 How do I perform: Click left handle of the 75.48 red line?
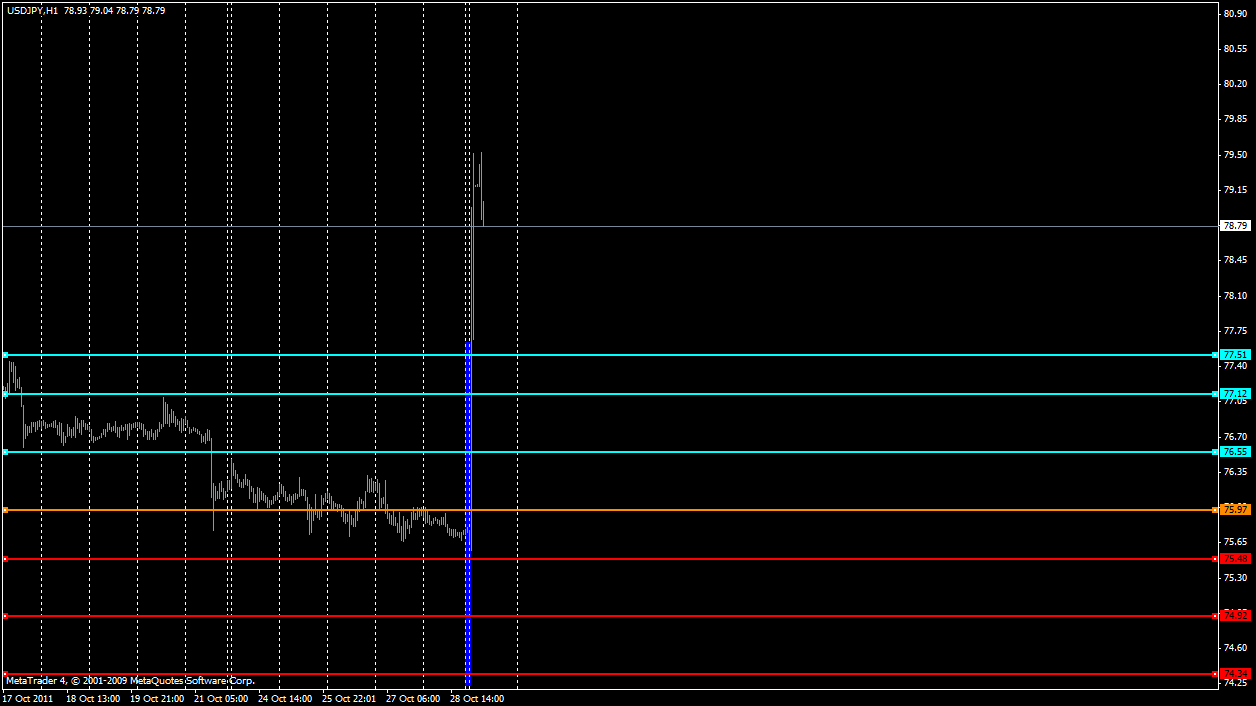[5, 559]
